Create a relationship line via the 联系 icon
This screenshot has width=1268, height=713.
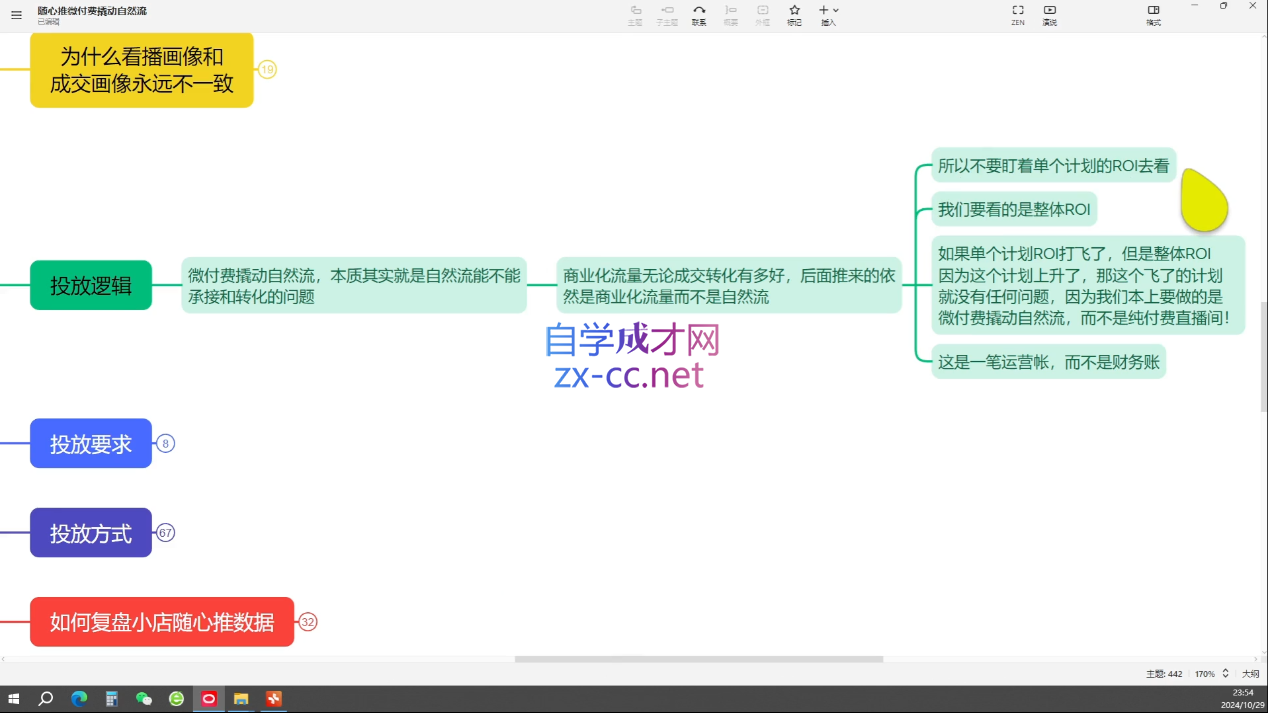coord(699,15)
